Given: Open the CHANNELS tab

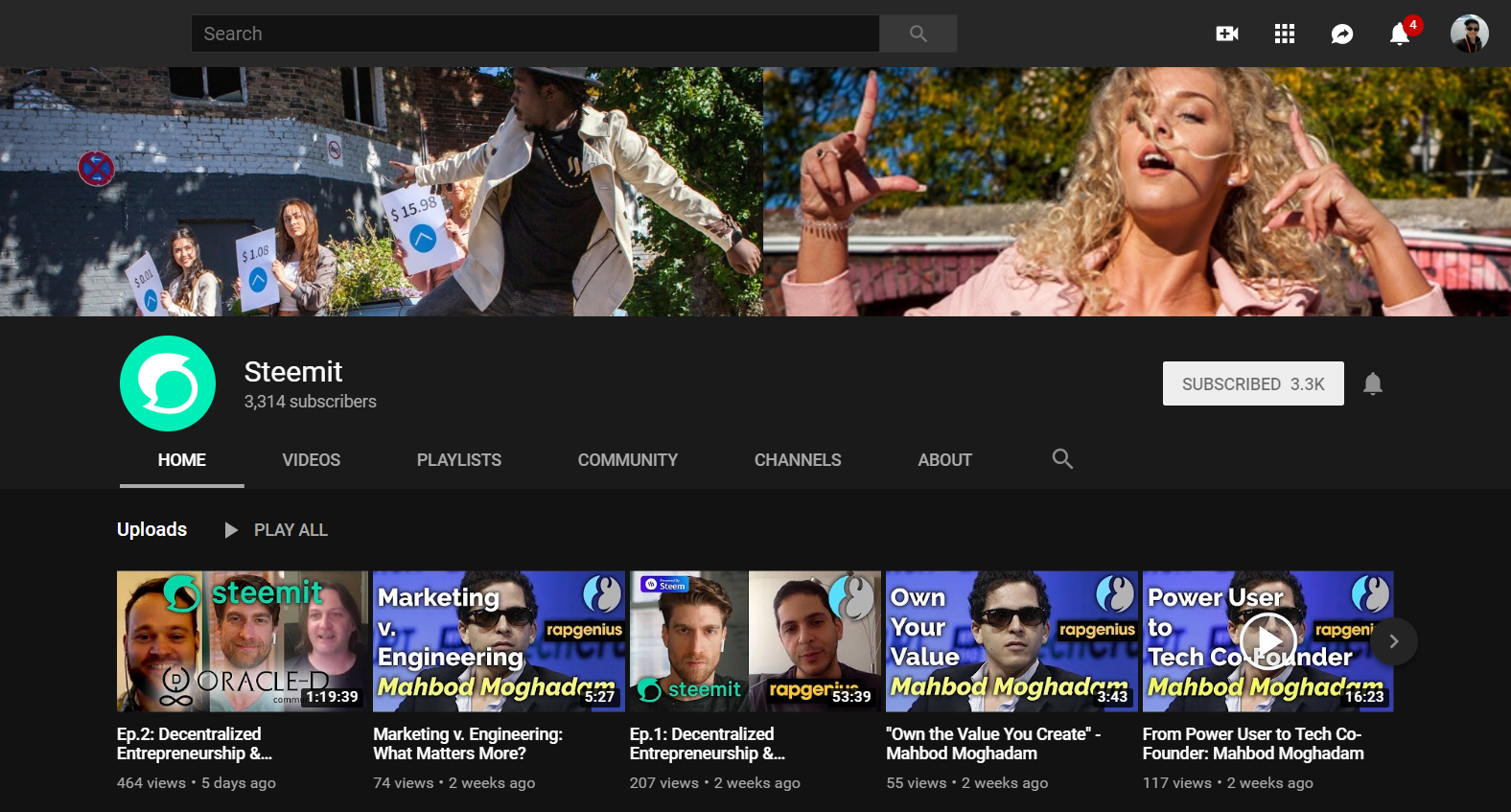Looking at the screenshot, I should pos(798,460).
